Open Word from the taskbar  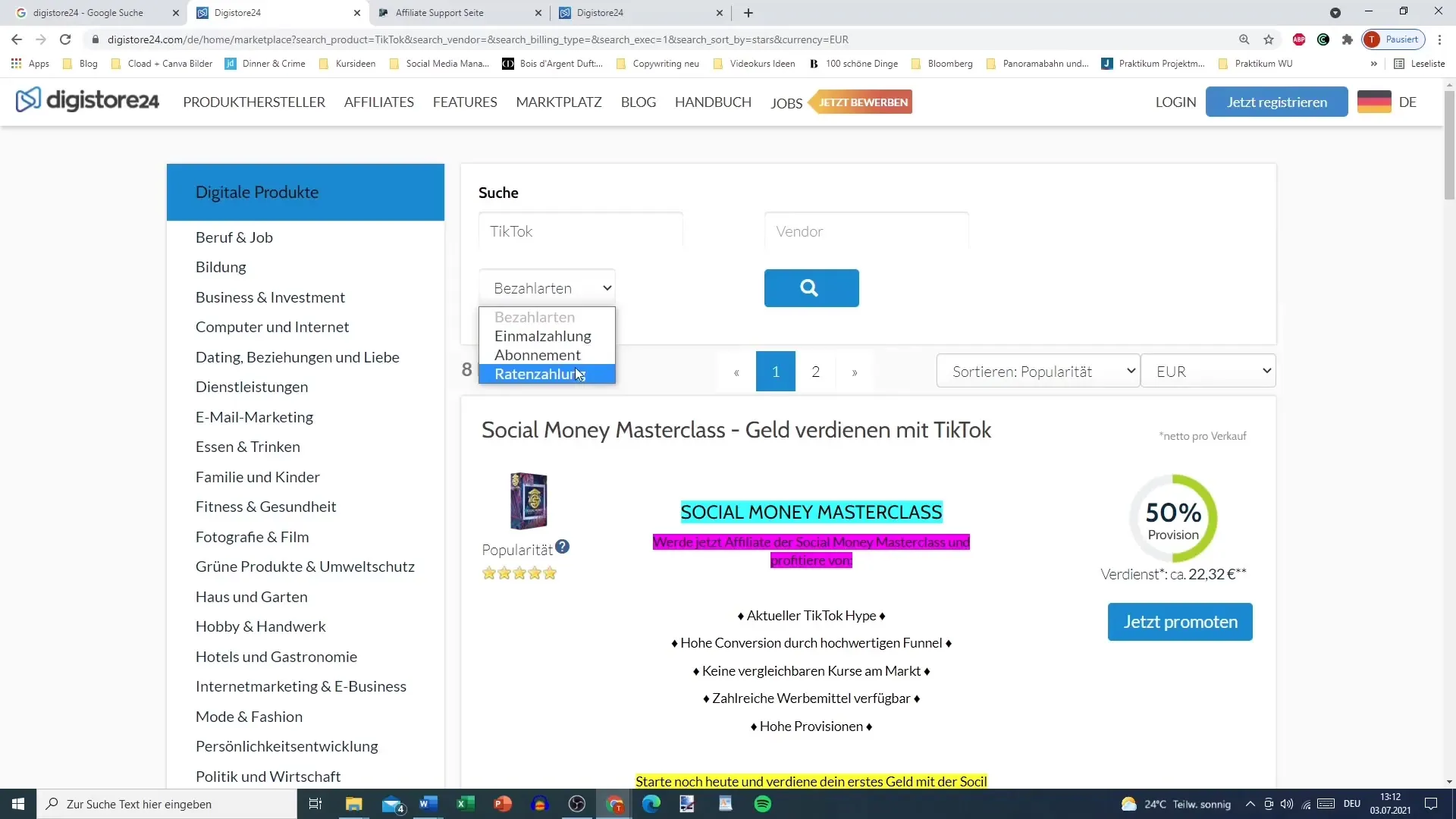coord(428,804)
